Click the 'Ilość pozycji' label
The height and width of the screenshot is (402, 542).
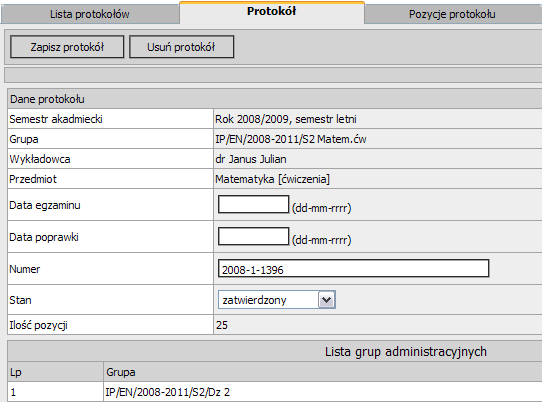coord(38,325)
